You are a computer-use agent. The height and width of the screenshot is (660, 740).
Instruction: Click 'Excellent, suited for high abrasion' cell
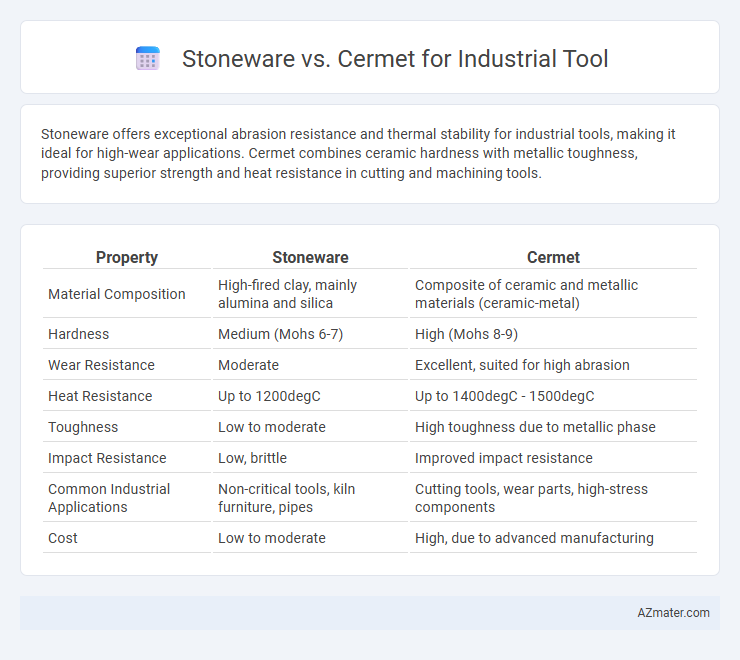[x=553, y=365]
